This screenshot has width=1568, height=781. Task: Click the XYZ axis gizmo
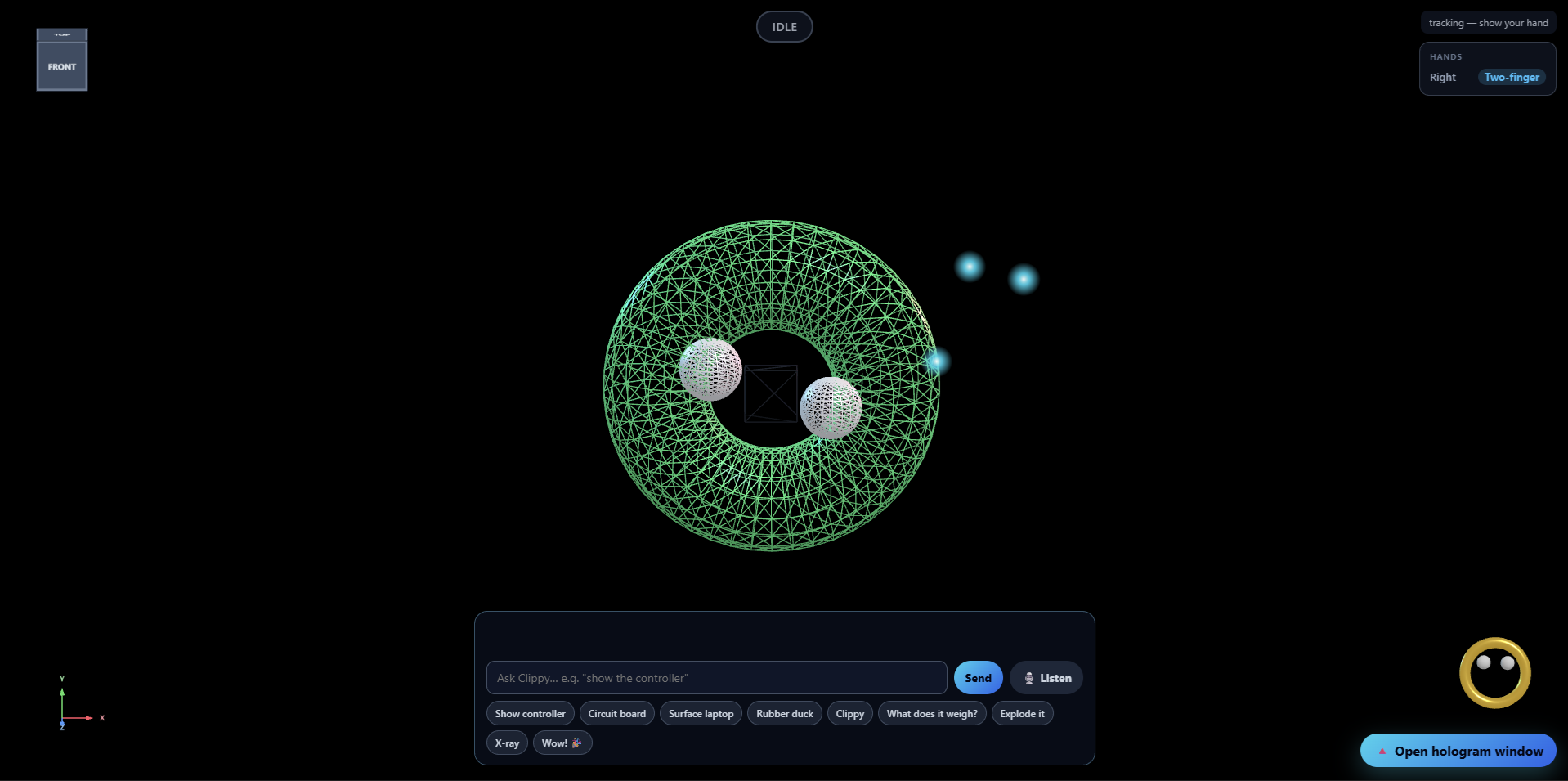coord(79,703)
